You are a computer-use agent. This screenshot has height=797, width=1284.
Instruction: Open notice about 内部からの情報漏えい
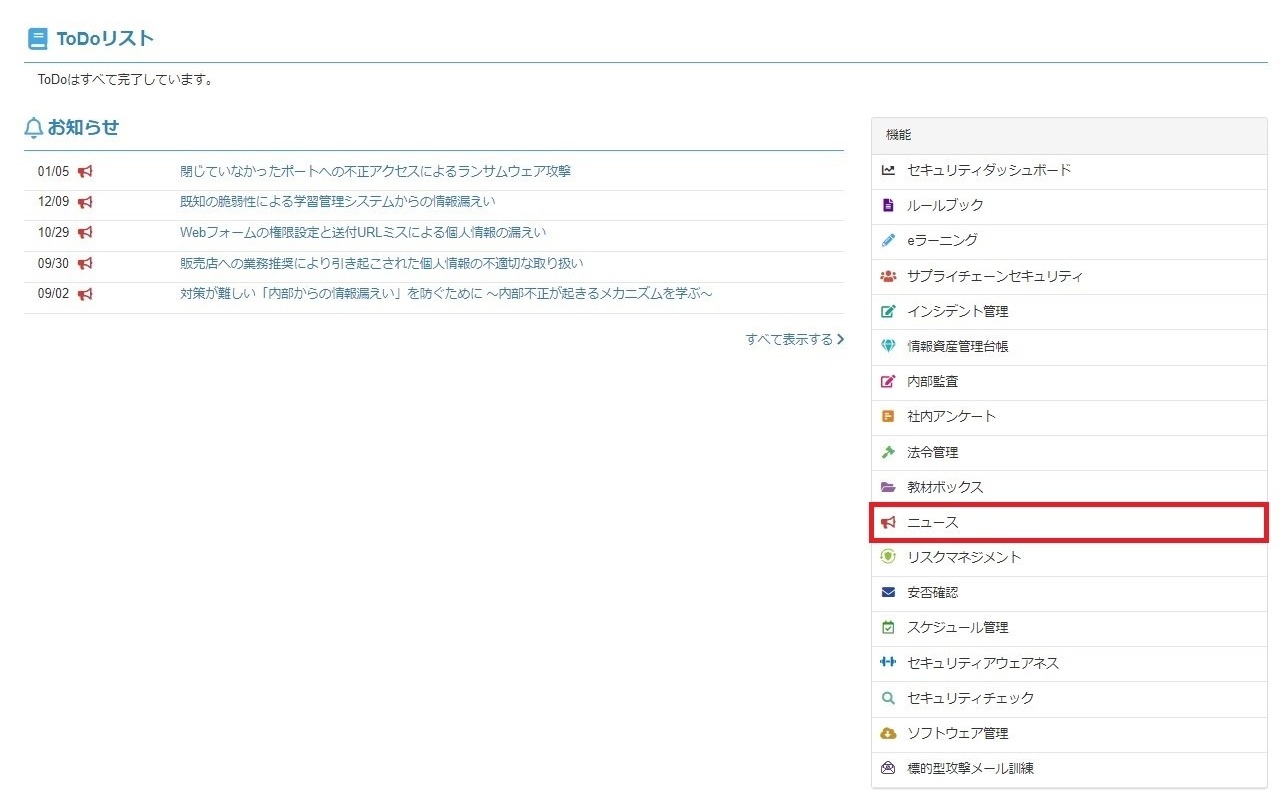(x=446, y=294)
